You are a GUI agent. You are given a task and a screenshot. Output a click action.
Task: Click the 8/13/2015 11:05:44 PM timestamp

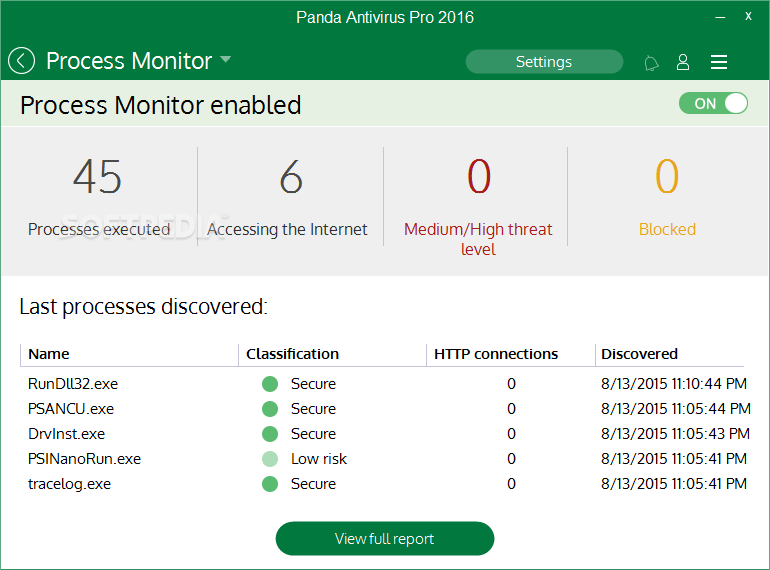point(676,408)
